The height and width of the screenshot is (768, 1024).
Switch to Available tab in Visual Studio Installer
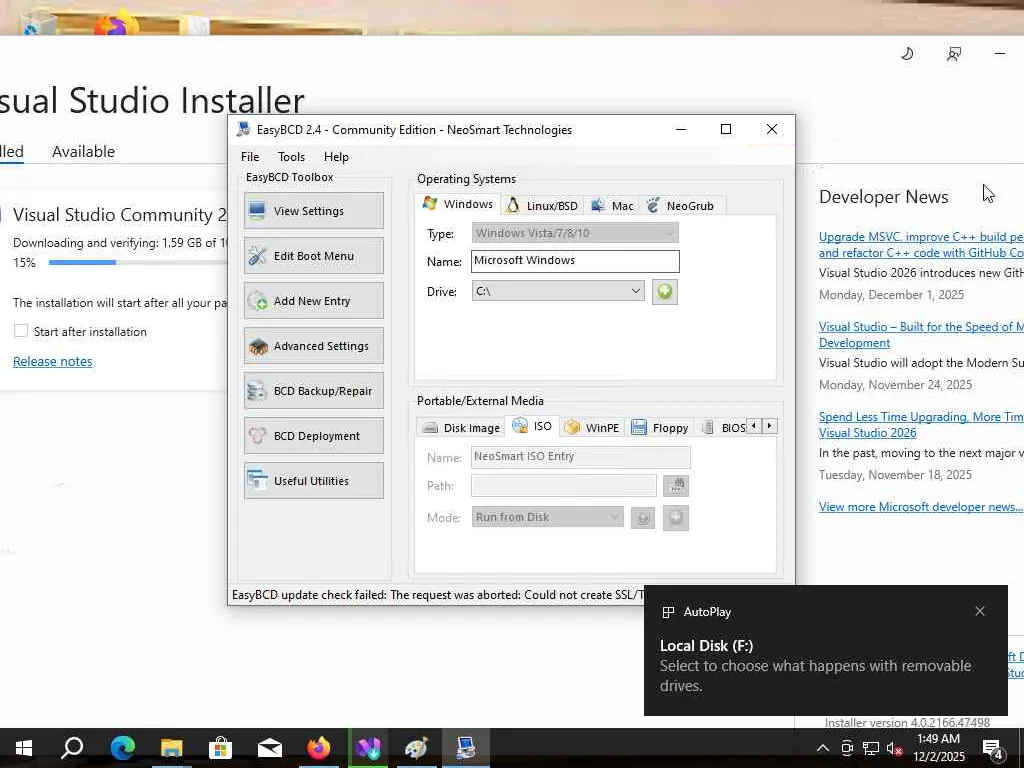84,152
